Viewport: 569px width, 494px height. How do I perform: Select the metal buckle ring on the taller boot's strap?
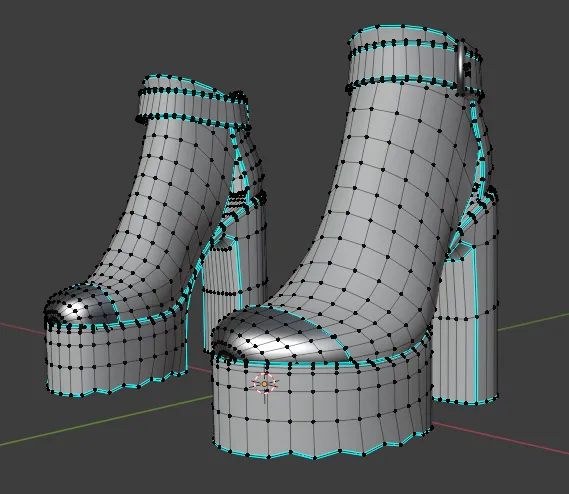(x=462, y=68)
